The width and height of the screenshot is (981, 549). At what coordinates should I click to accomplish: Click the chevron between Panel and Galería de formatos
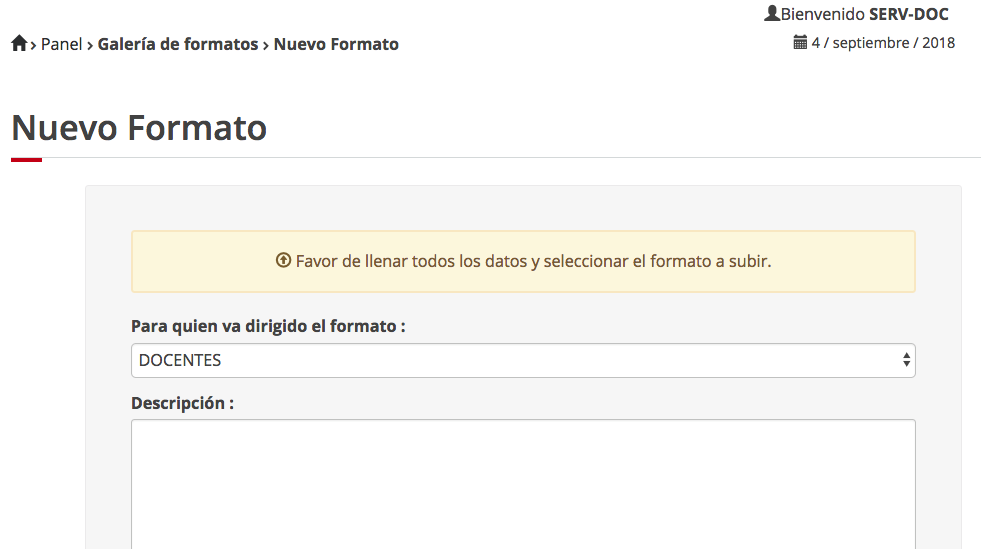pos(90,45)
